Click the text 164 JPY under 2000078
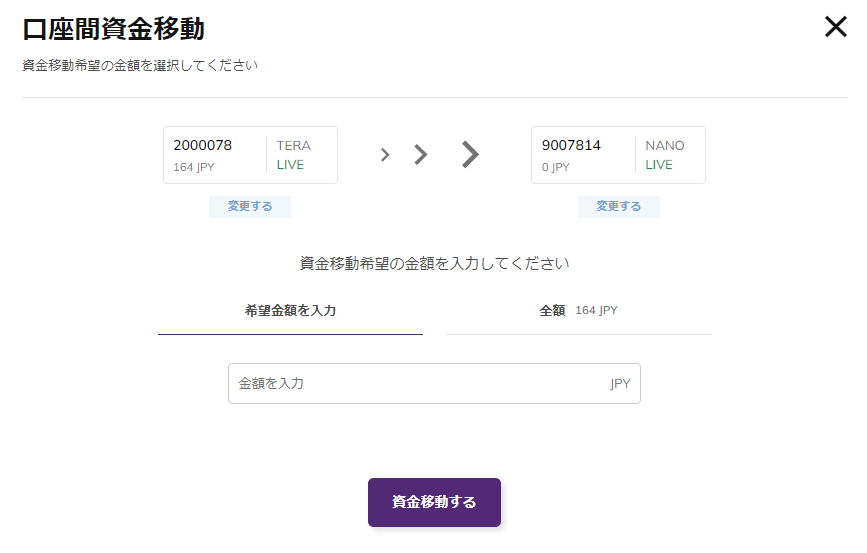The width and height of the screenshot is (867, 553). tap(194, 167)
